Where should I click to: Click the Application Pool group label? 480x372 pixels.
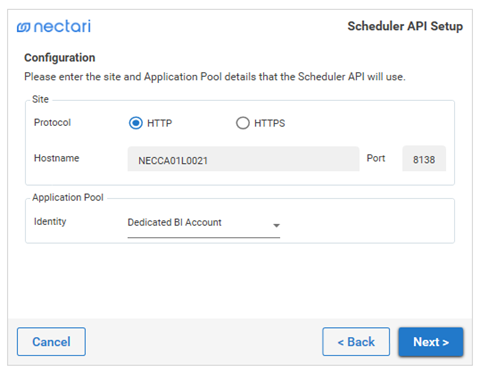click(x=68, y=197)
